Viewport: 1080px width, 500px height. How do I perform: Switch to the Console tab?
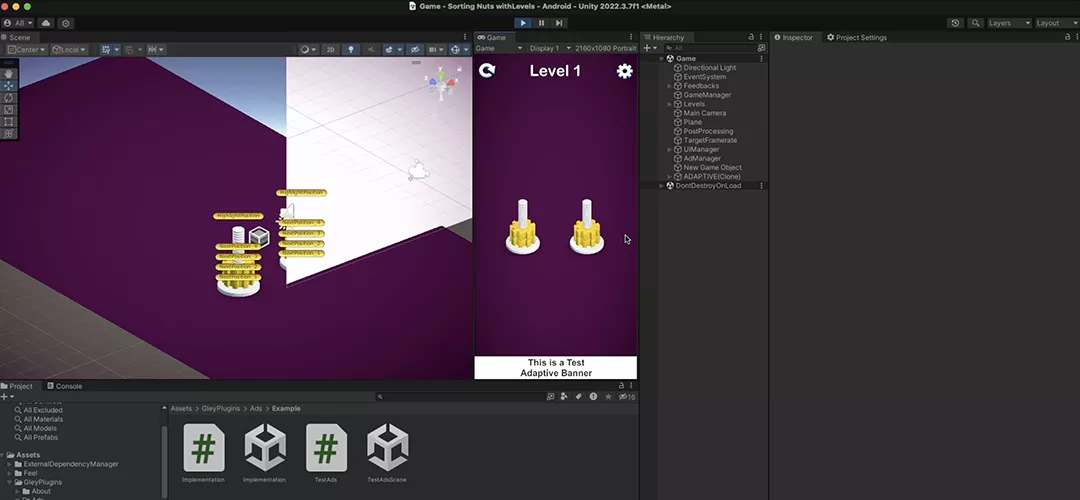coord(68,386)
